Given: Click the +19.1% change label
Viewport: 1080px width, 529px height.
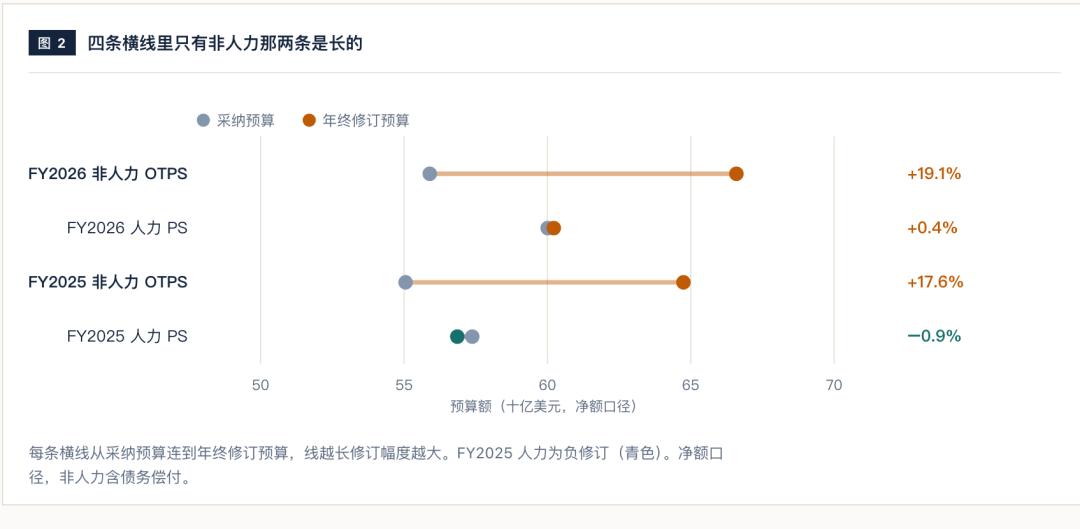Looking at the screenshot, I should (x=934, y=174).
